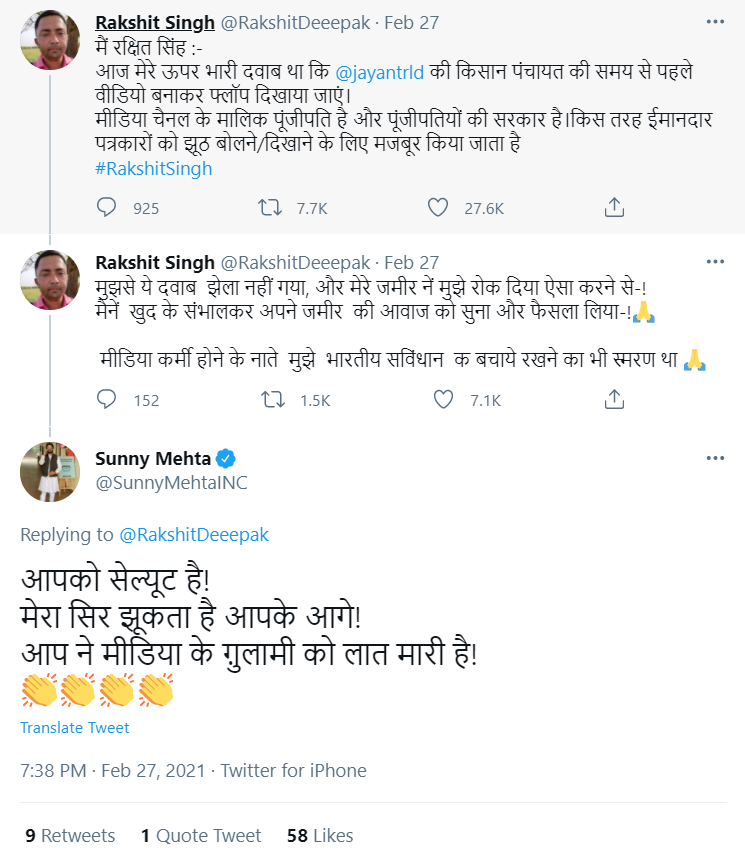
Task: Click Translate Tweet
Action: click(x=75, y=728)
